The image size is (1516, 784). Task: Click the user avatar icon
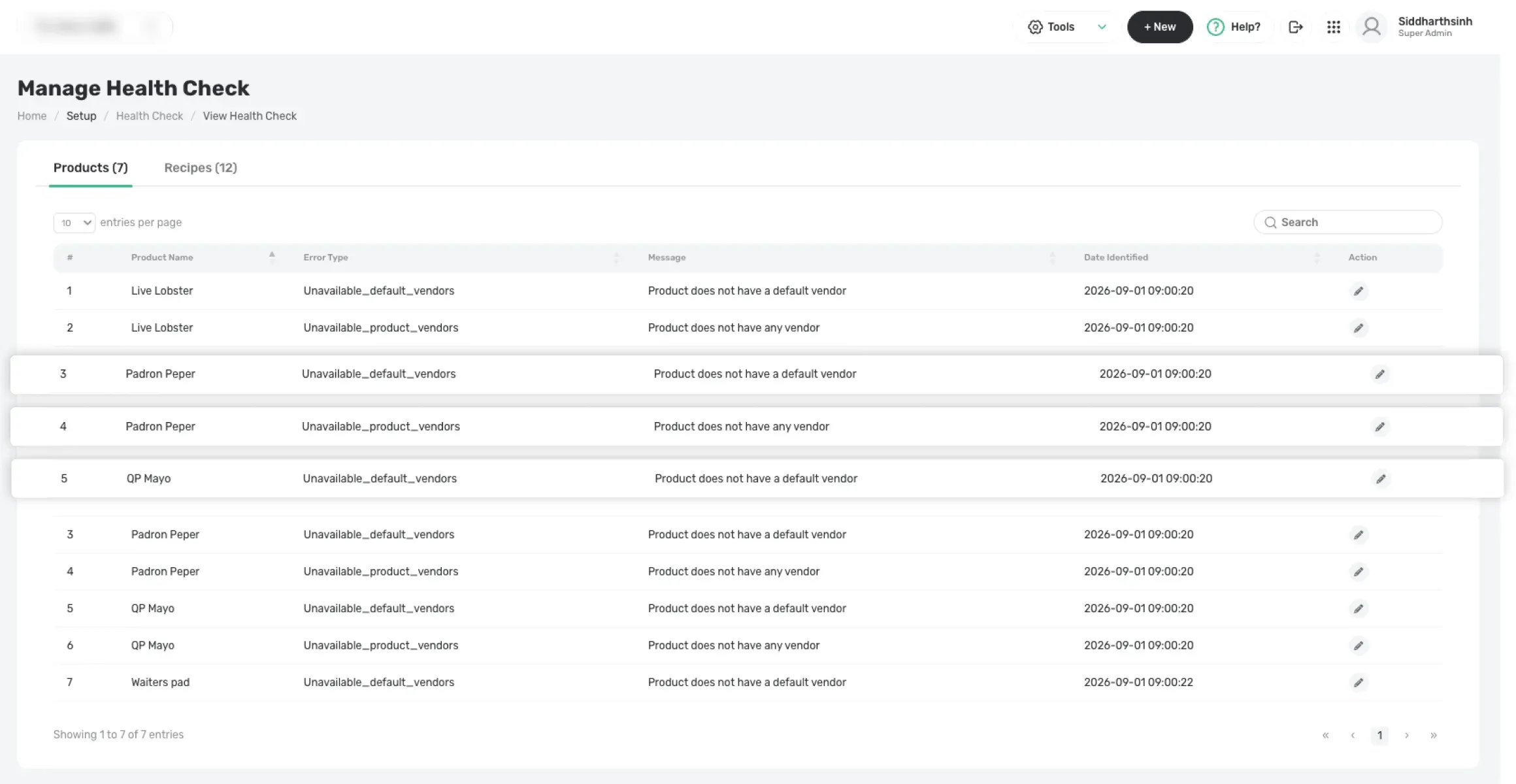(1372, 27)
